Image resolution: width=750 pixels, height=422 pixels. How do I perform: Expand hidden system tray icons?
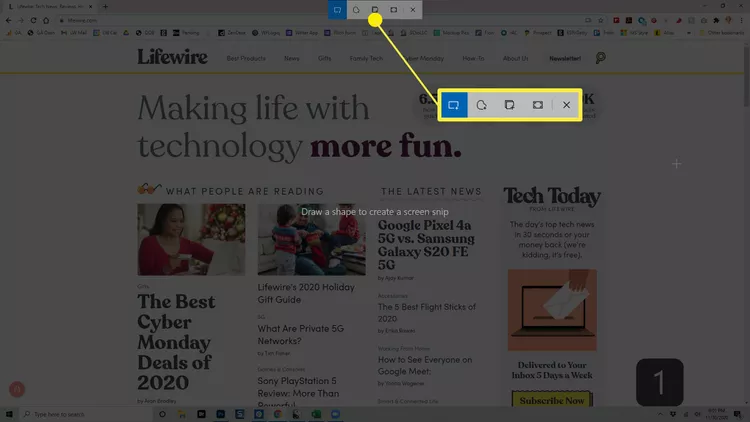tap(660, 414)
